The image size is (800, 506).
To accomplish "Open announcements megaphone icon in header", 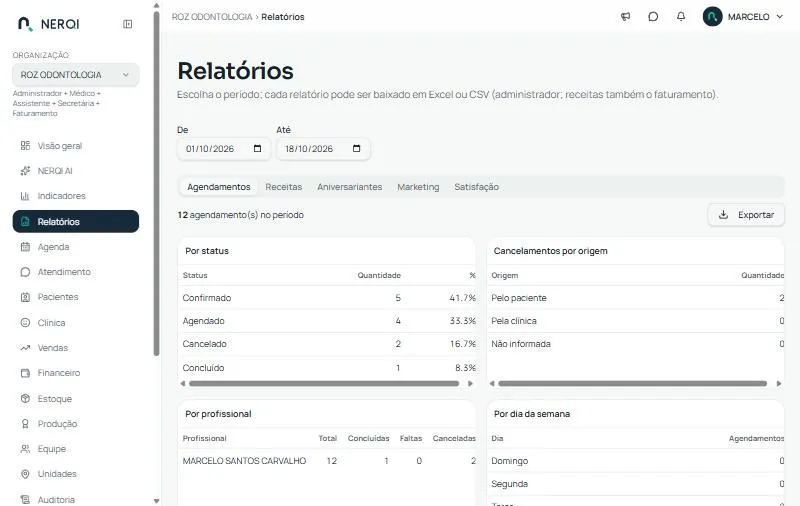I will pos(626,17).
